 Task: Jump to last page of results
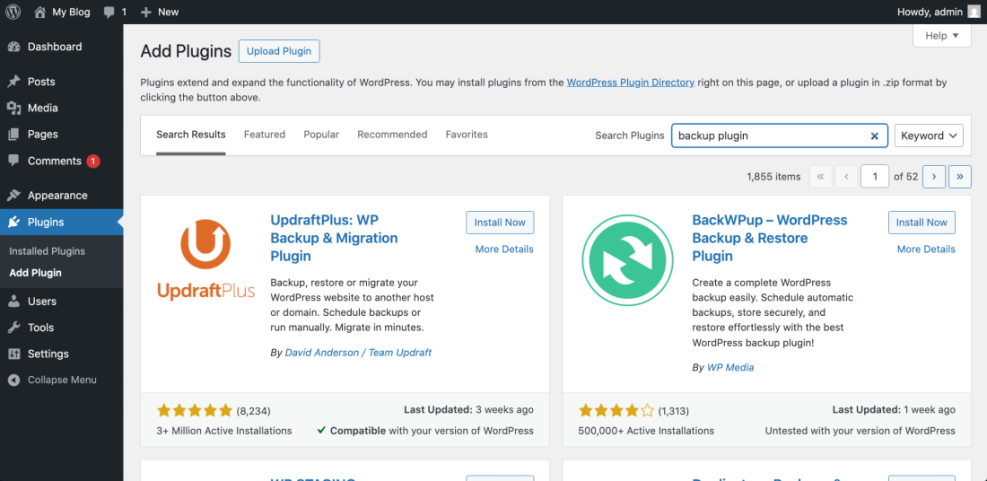pyautogui.click(x=960, y=177)
